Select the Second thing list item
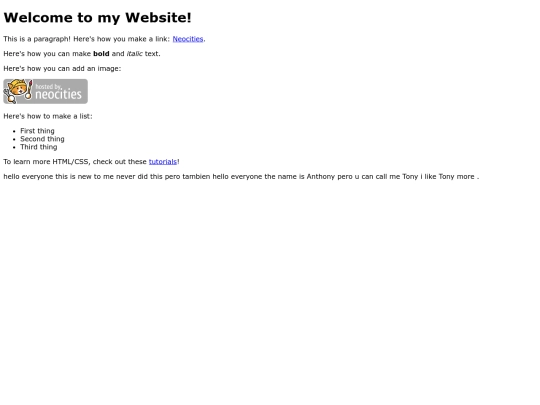This screenshot has width=540, height=405. pos(42,139)
